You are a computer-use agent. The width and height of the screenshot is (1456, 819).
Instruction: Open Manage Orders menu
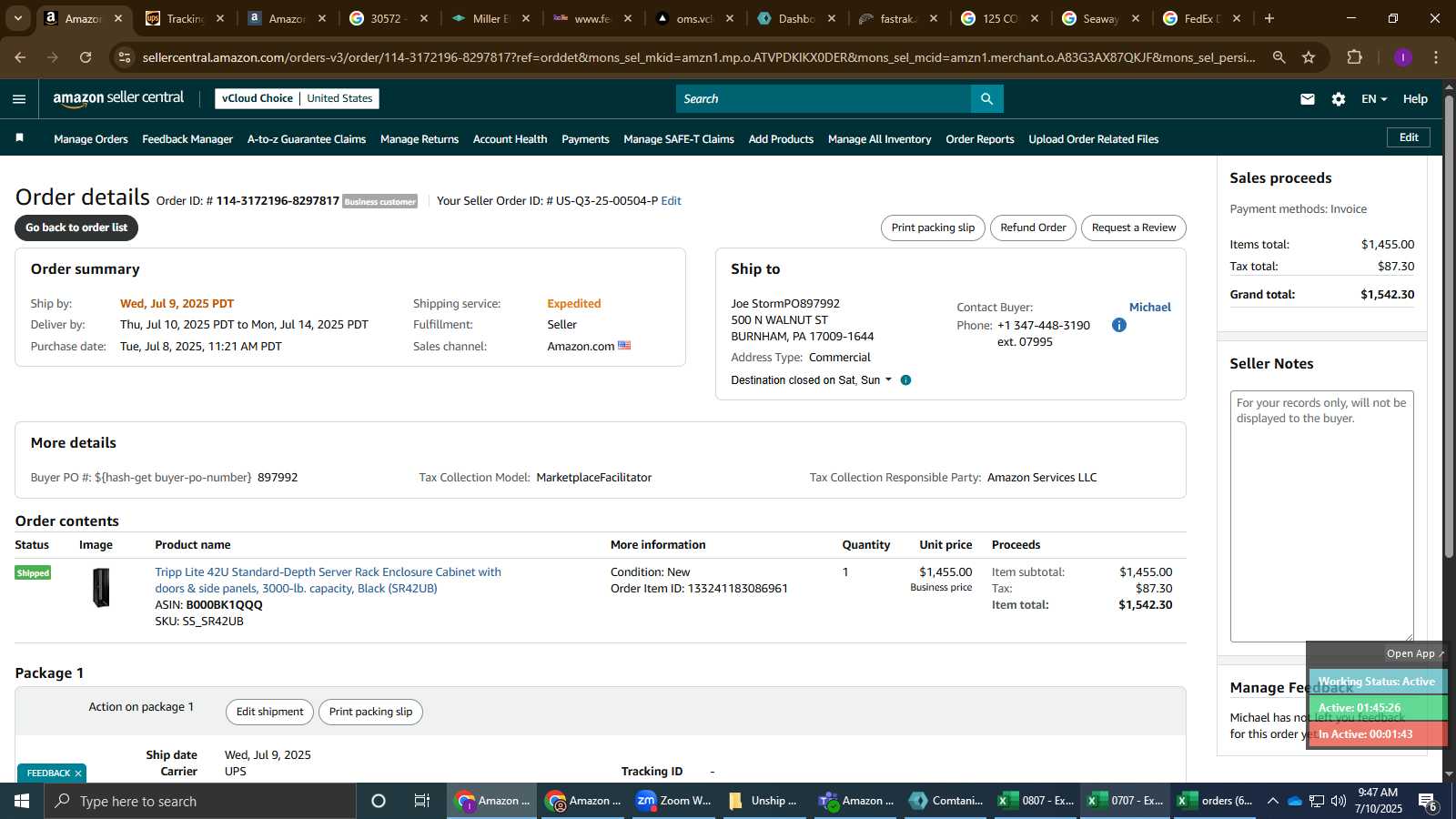(91, 139)
